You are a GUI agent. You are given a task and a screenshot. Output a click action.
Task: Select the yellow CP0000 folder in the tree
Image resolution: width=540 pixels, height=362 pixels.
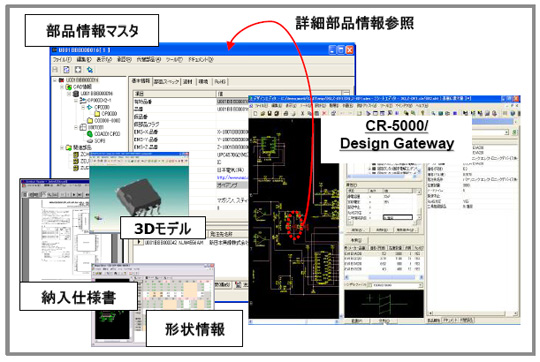97,114
